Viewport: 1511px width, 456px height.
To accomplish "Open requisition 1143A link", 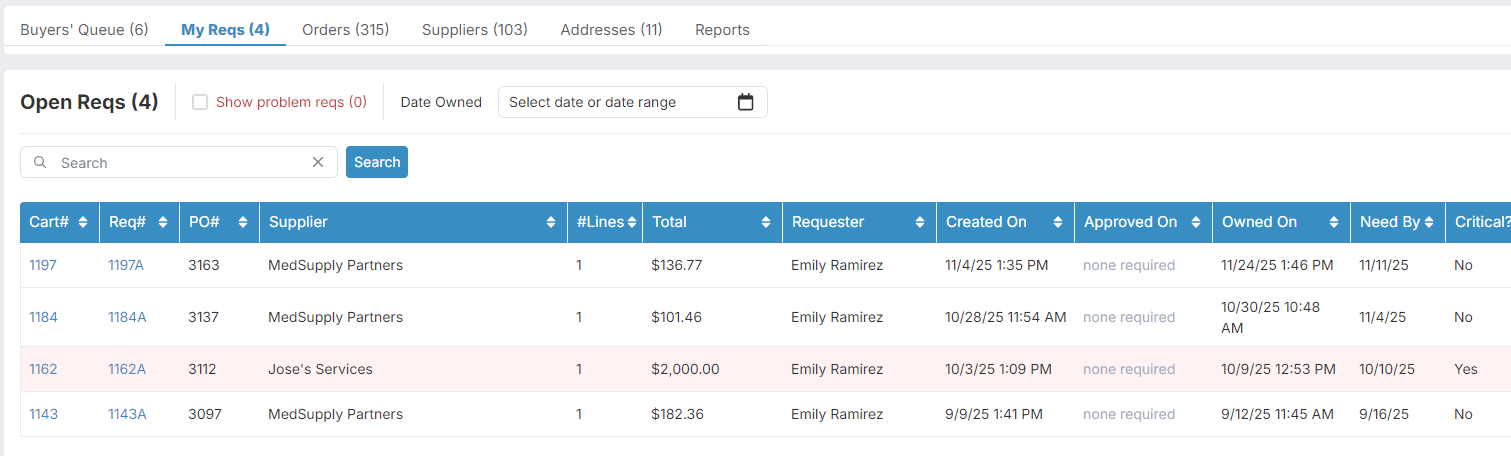I will [x=127, y=414].
